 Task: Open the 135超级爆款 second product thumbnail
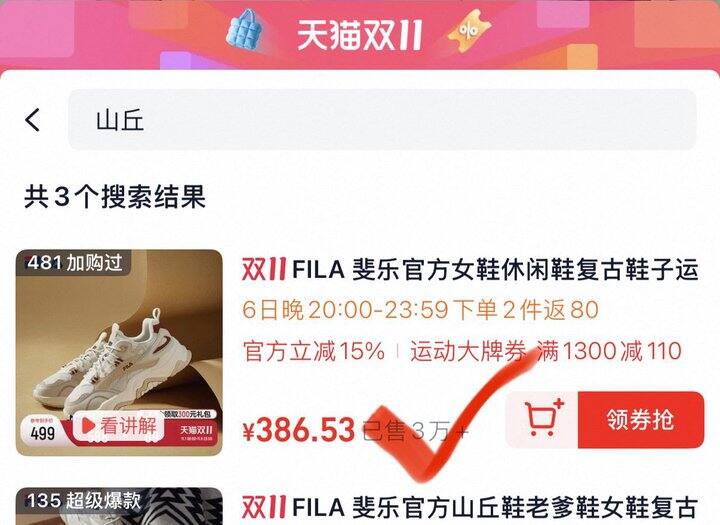tap(119, 507)
